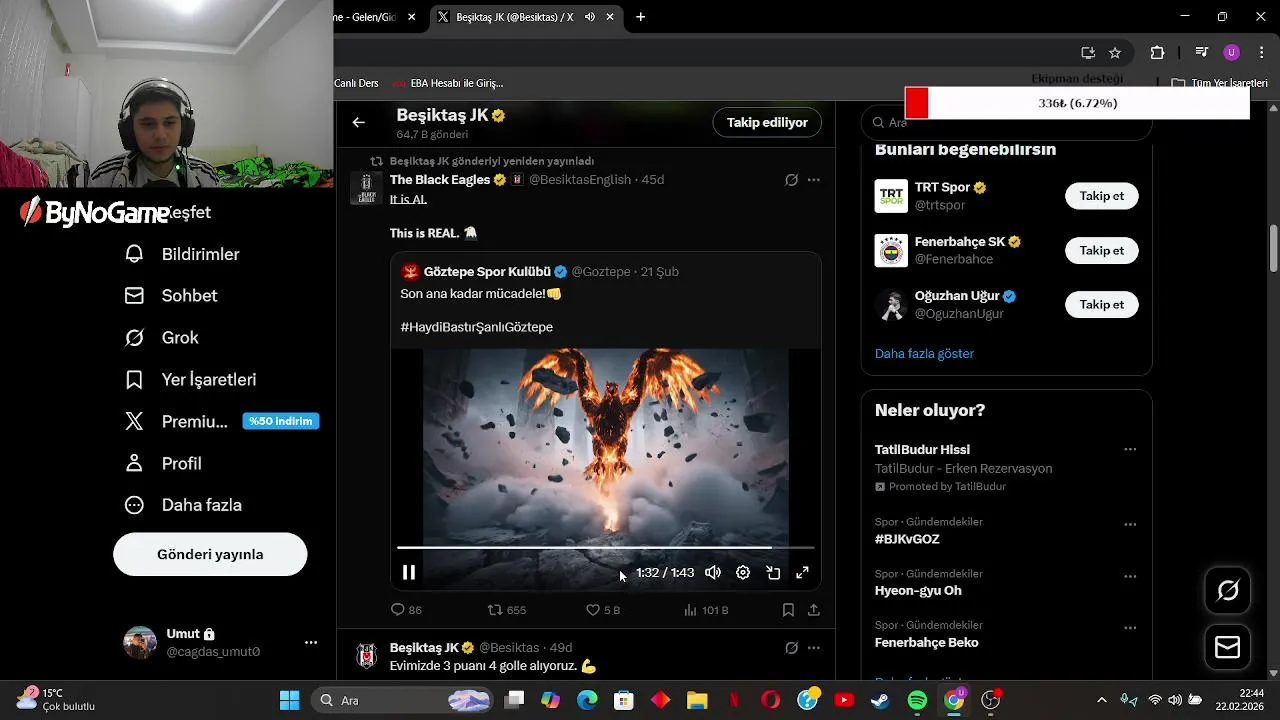Open the floating messages envelope button

point(1227,648)
